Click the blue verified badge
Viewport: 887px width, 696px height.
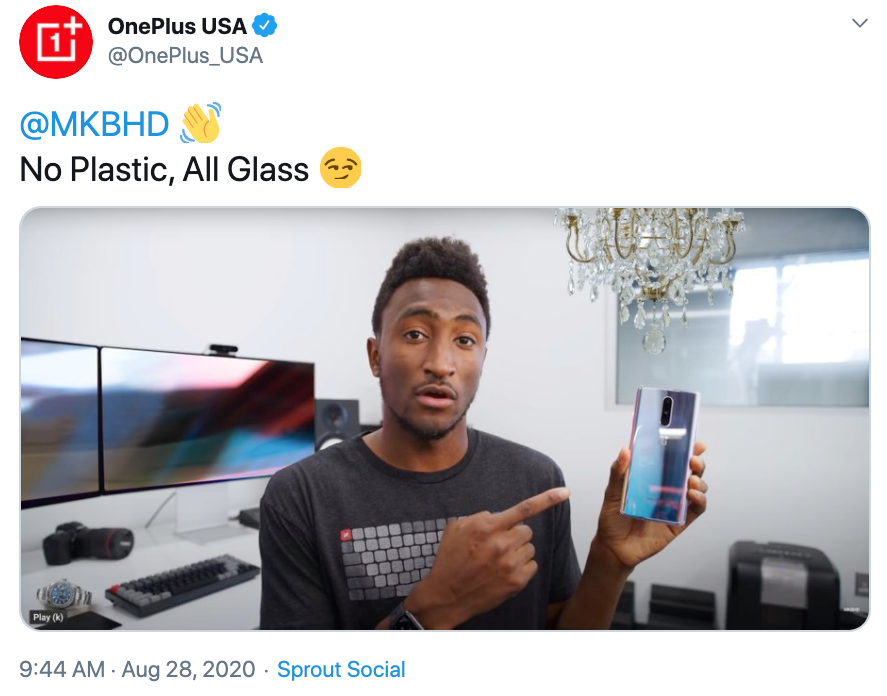click(264, 25)
